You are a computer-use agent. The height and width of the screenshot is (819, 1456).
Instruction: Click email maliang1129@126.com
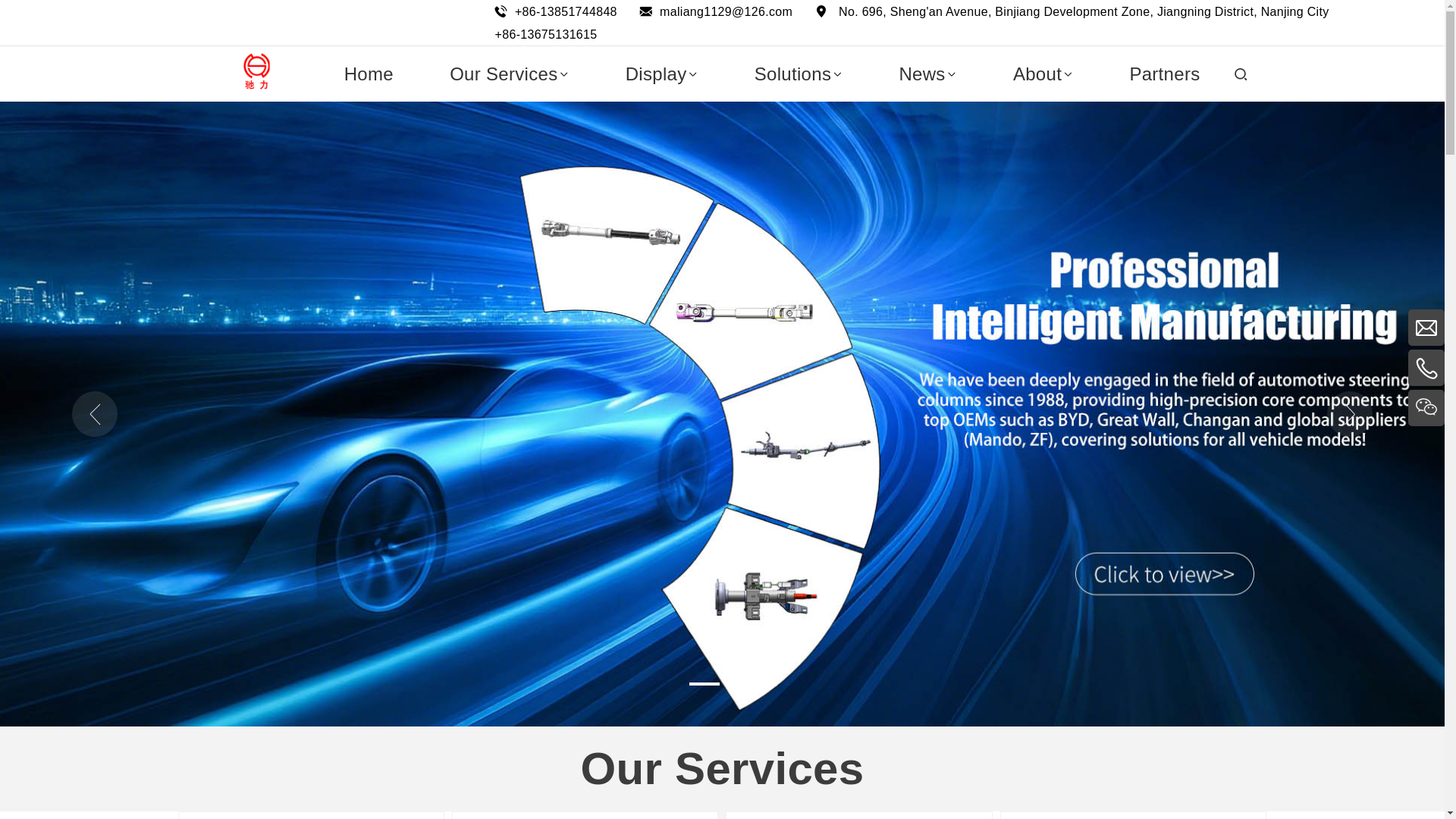[726, 12]
